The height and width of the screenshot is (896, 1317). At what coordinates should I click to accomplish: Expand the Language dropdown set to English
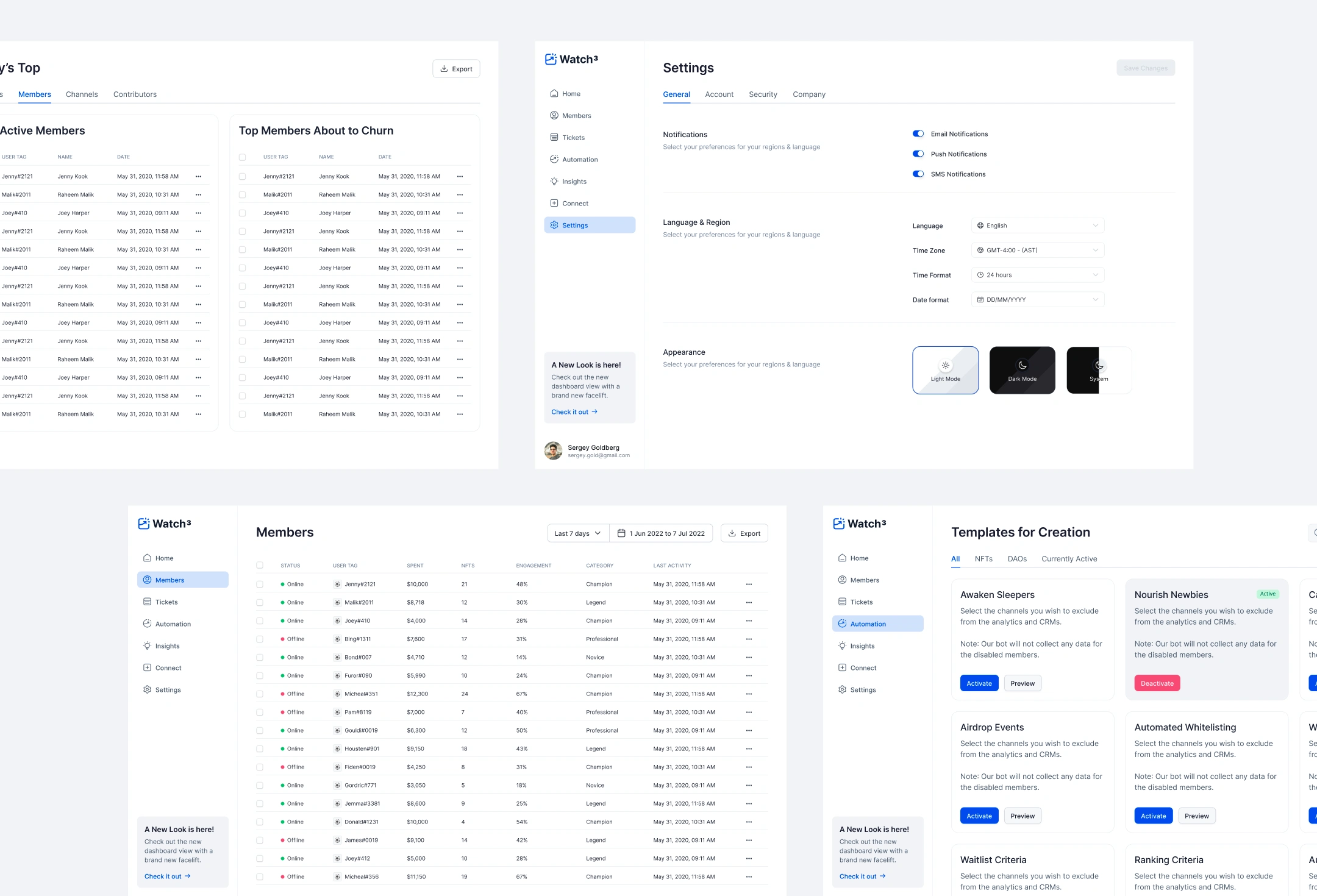(x=1037, y=226)
